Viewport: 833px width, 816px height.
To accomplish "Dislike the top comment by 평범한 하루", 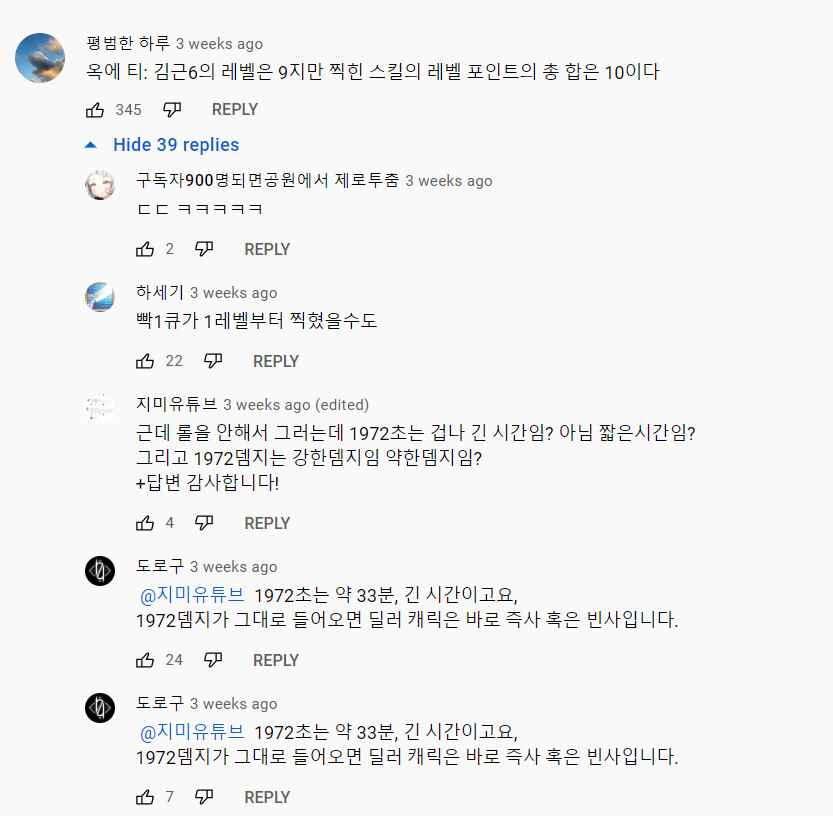I will coord(172,110).
